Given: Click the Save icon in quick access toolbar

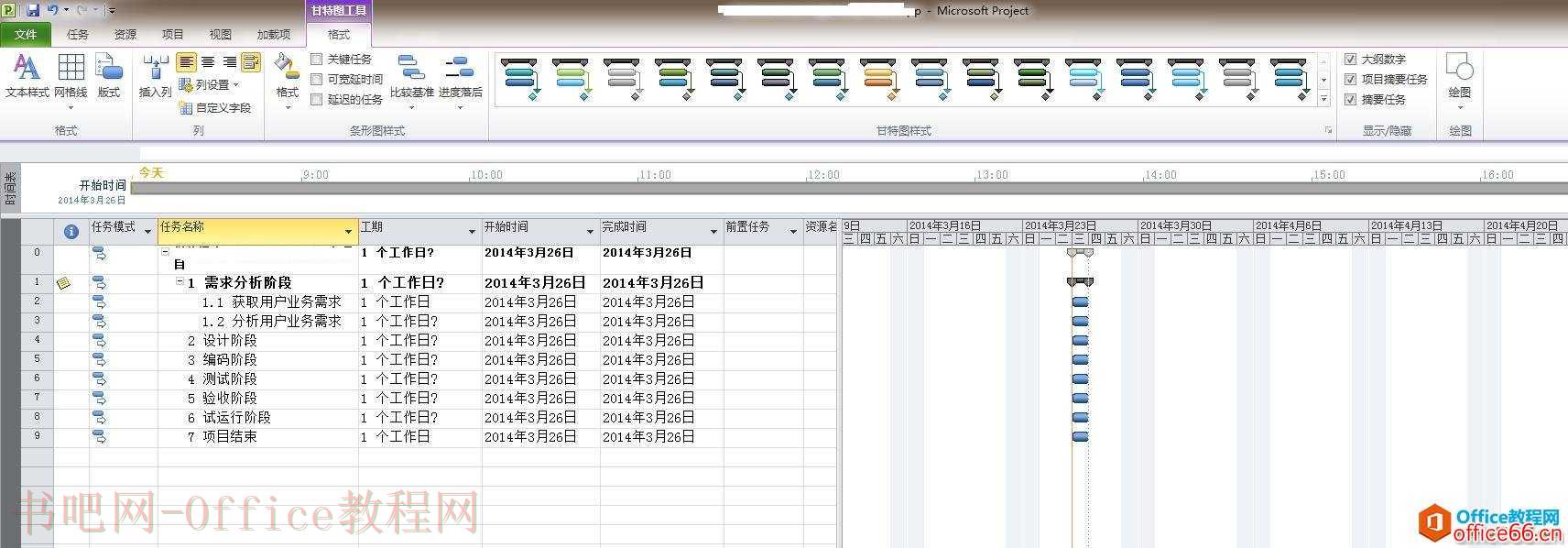Looking at the screenshot, I should pos(33,10).
